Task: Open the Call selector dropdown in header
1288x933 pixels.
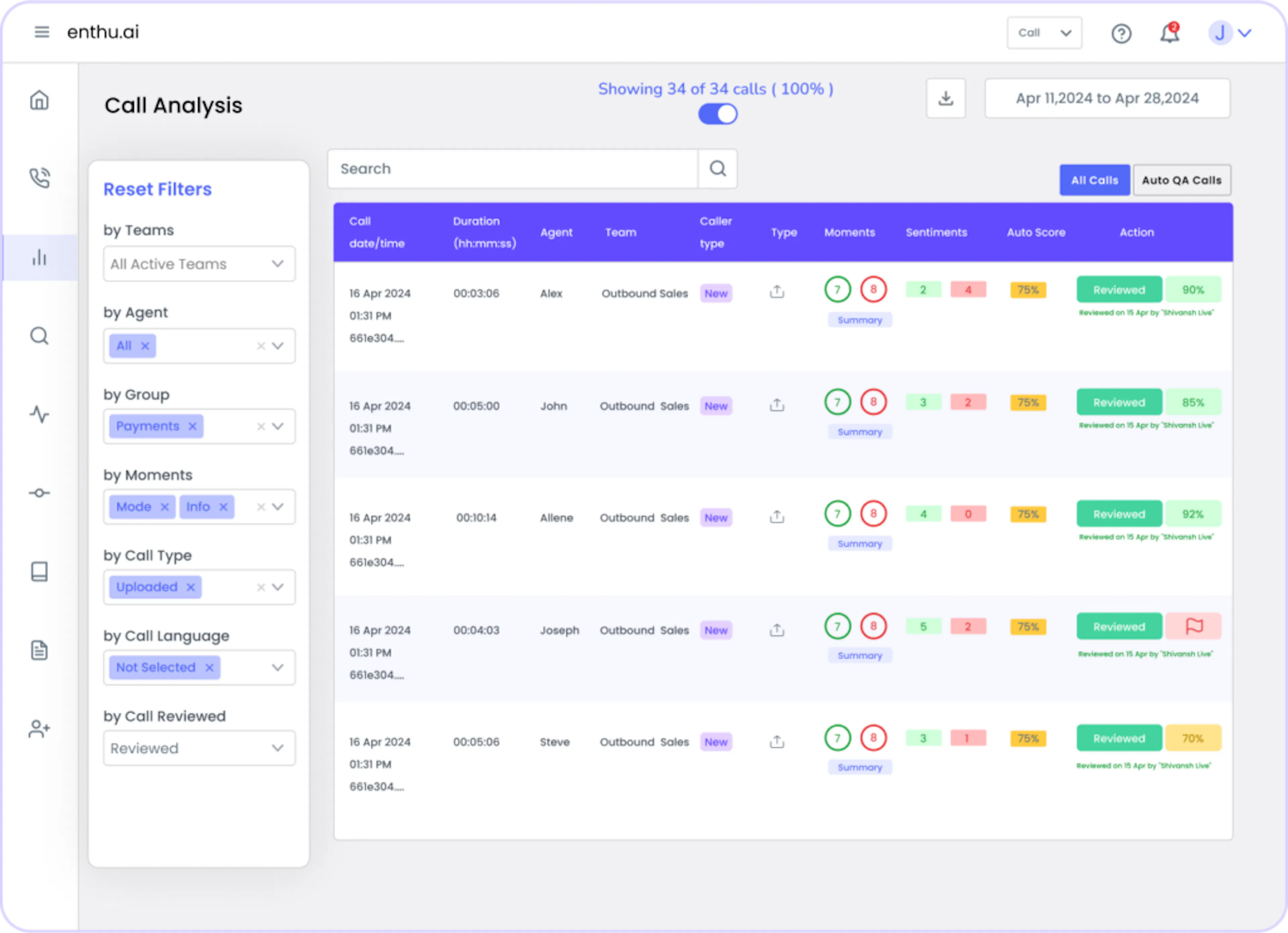Action: [x=1044, y=33]
